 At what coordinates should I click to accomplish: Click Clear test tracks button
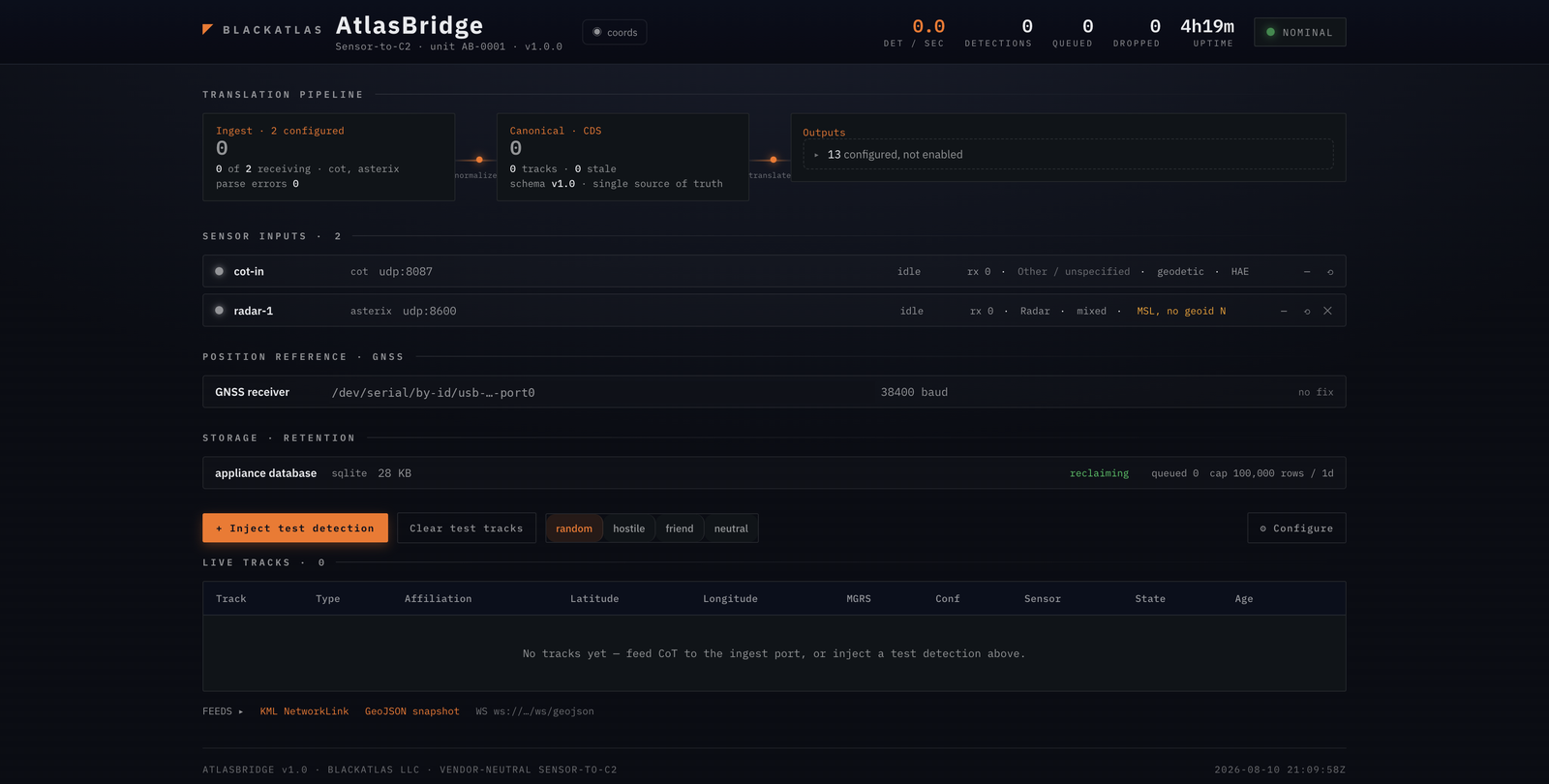pos(467,528)
